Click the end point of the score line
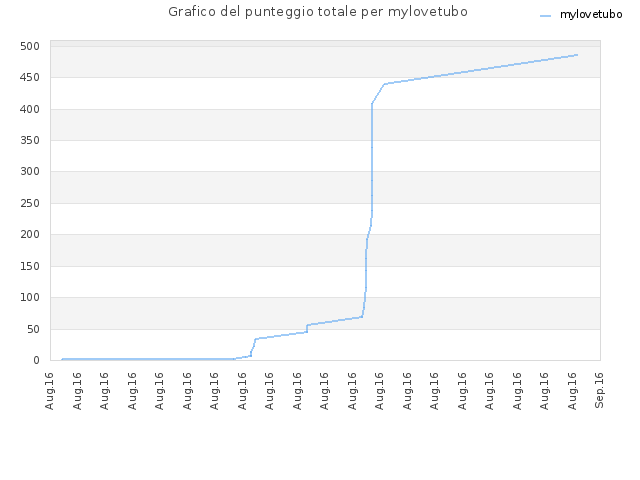The width and height of the screenshot is (640, 480). pyautogui.click(x=577, y=55)
